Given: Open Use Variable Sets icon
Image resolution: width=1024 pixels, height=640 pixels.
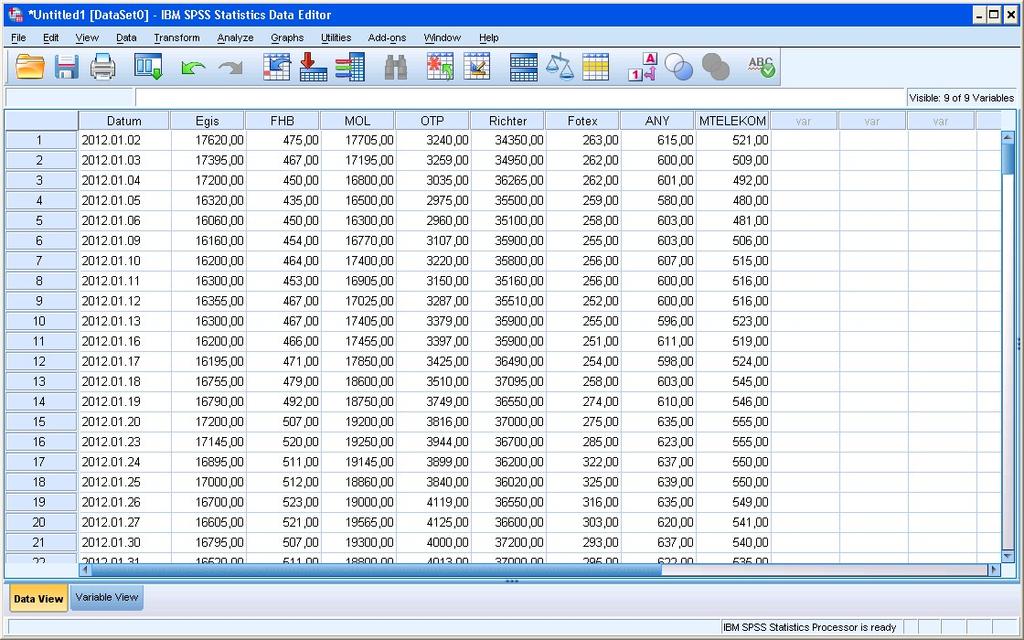Looking at the screenshot, I should tap(679, 67).
